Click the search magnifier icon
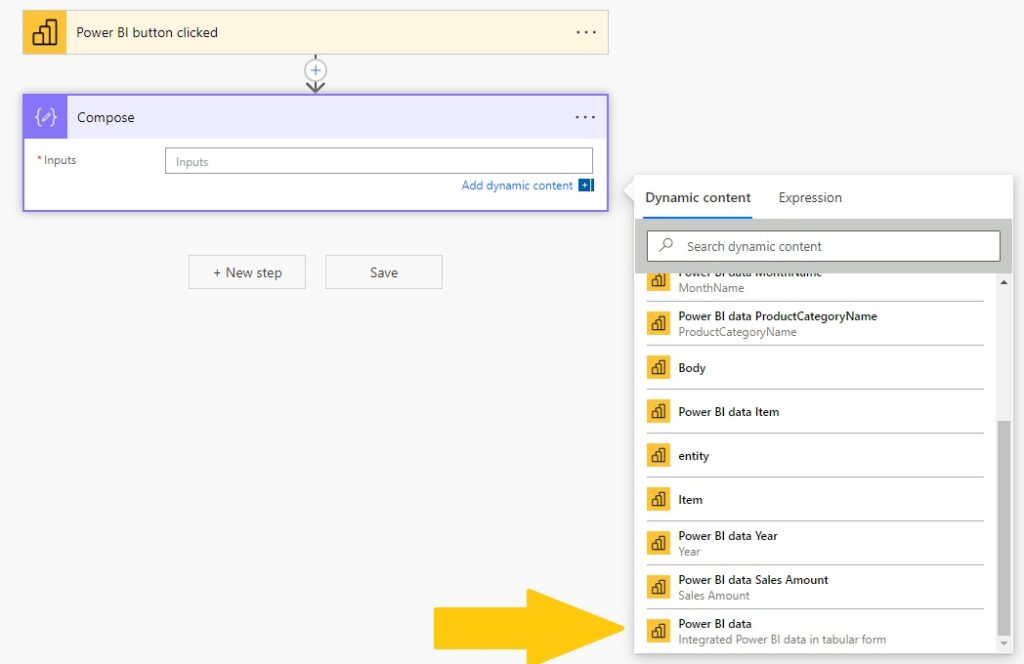This screenshot has width=1024, height=664. [x=665, y=245]
